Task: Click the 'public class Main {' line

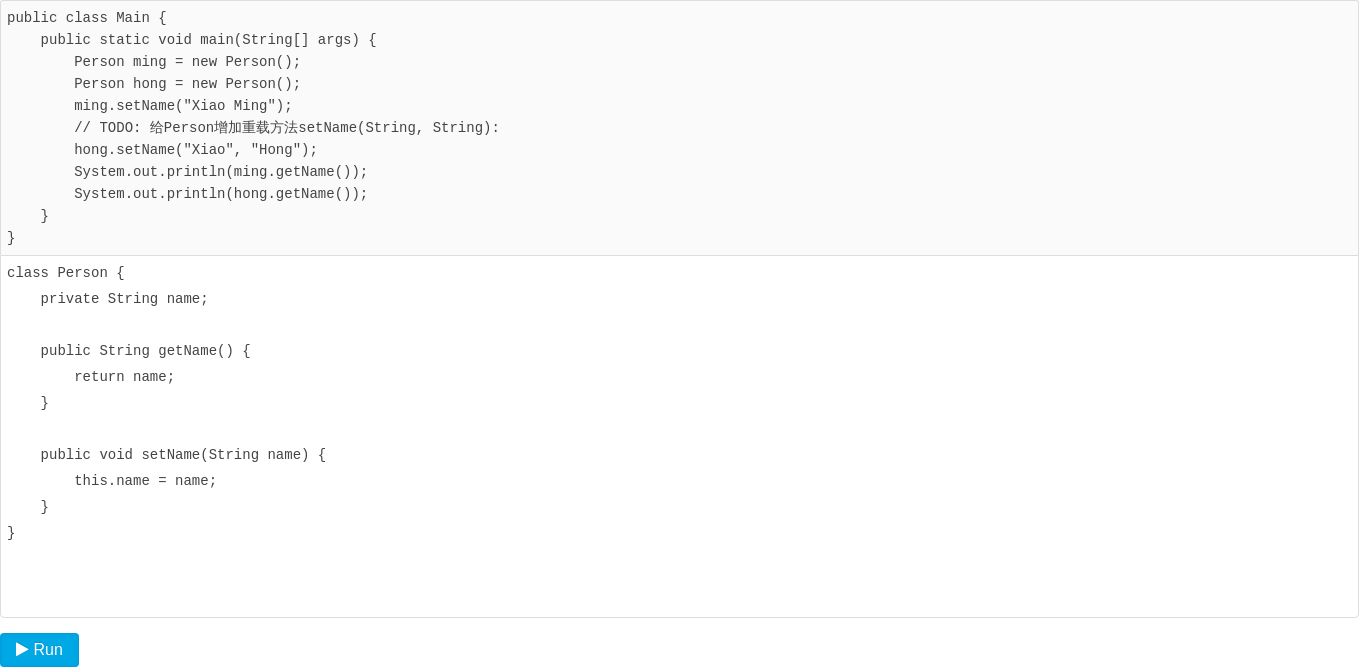Action: [87, 18]
